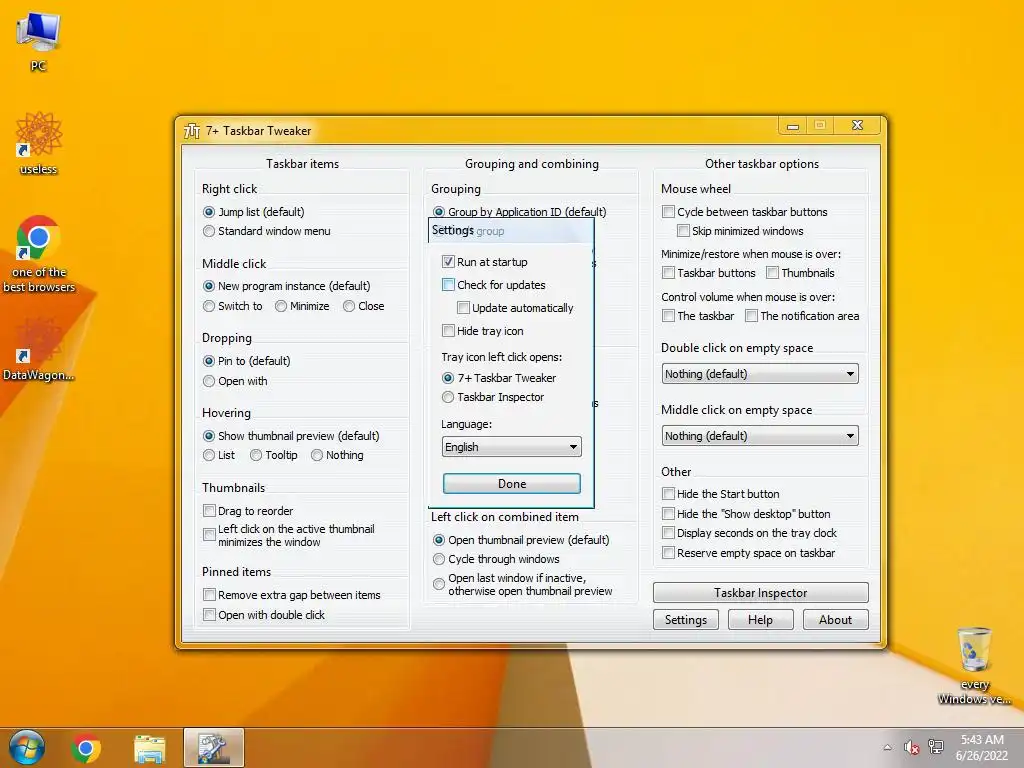1024x768 pixels.
Task: Open the Language dropdown set to English
Action: [x=511, y=447]
